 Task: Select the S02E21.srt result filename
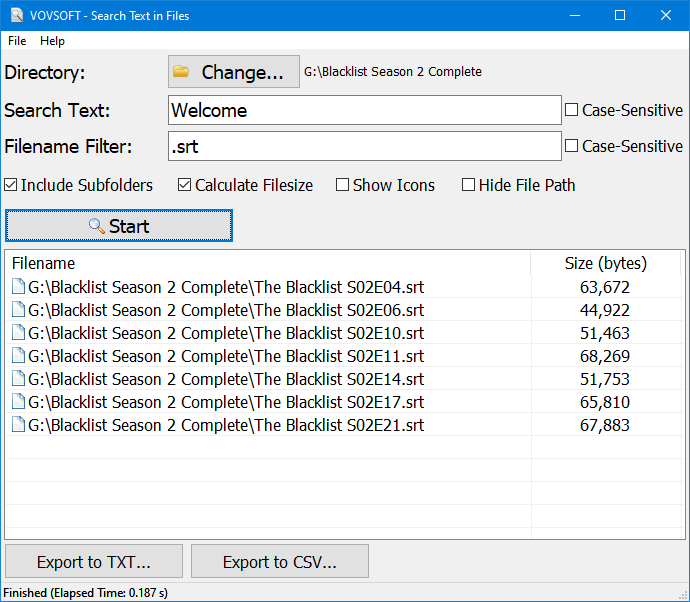(226, 425)
